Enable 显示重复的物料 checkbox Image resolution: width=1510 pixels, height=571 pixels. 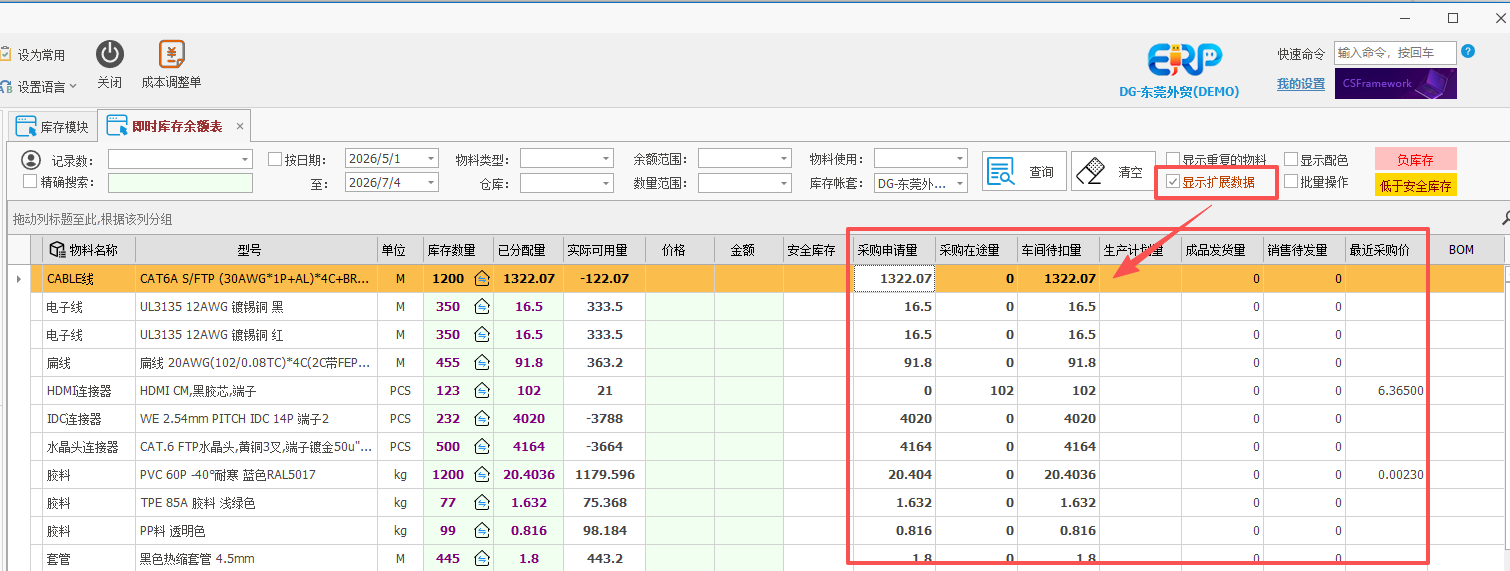tap(1173, 159)
